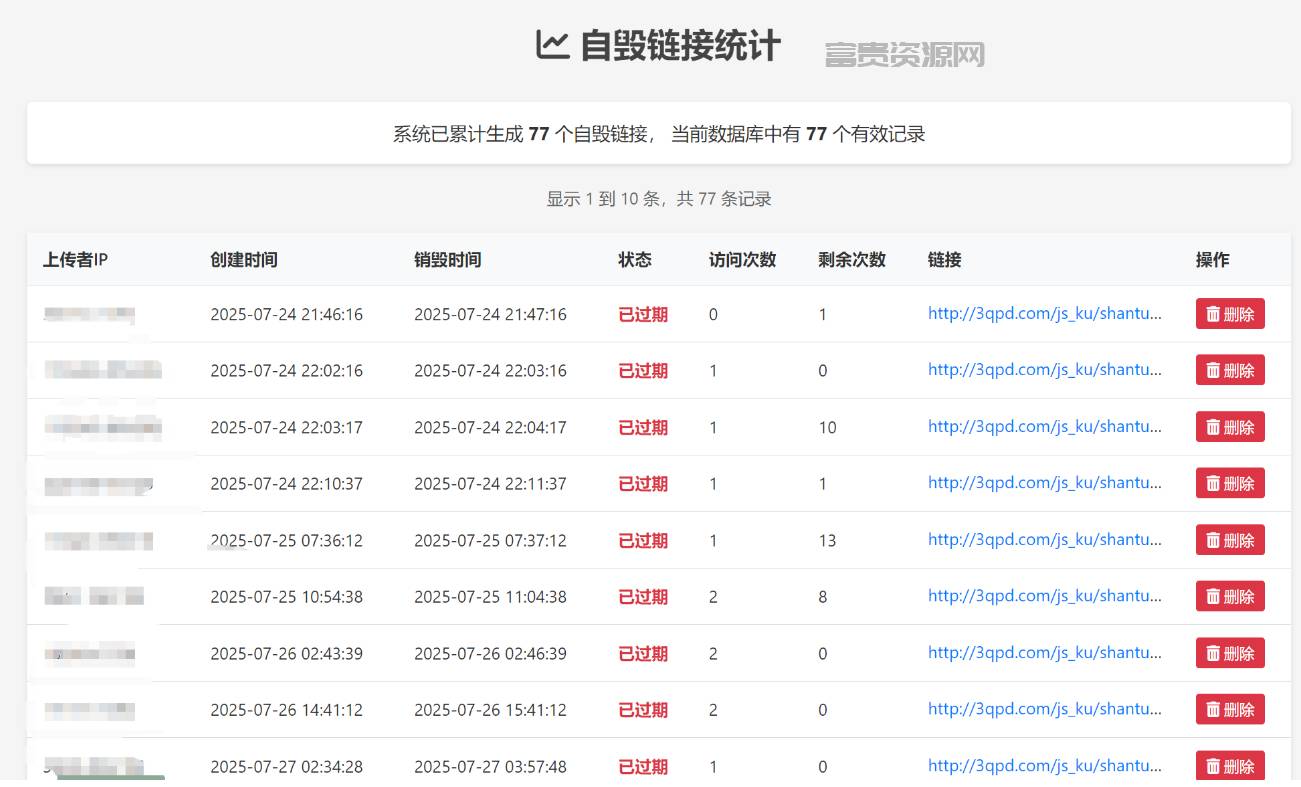
Task: Click destroy time 2025-07-24 22:04:17
Action: click(x=490, y=427)
